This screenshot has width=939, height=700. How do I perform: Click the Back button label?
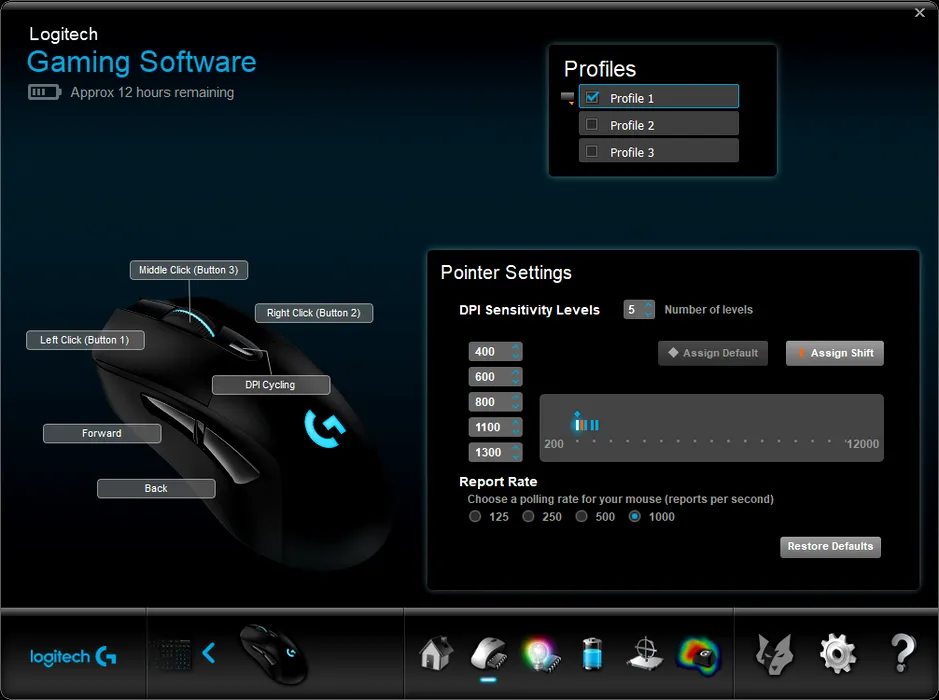pyautogui.click(x=156, y=489)
